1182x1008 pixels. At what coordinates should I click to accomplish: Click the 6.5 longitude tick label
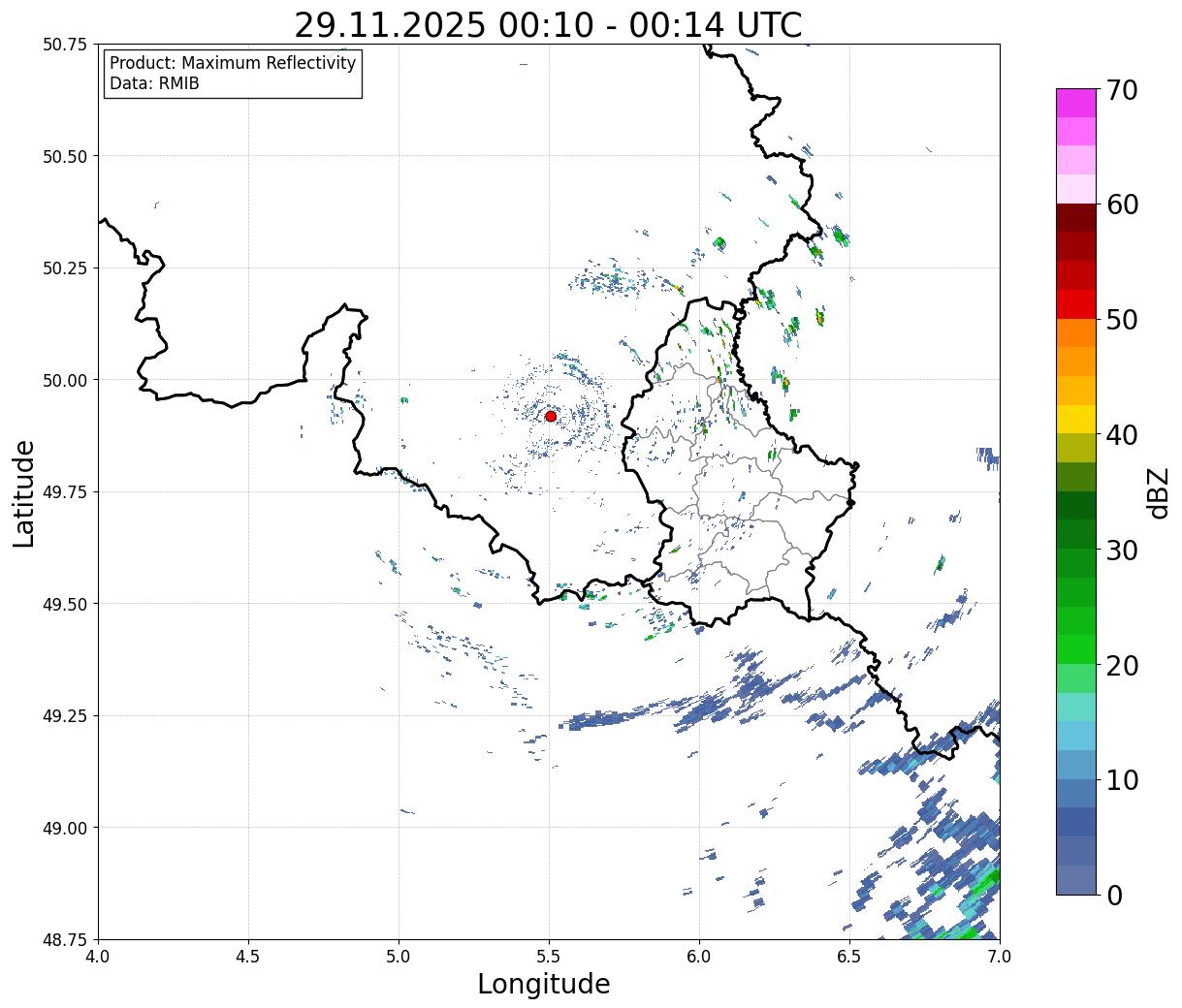(x=849, y=957)
